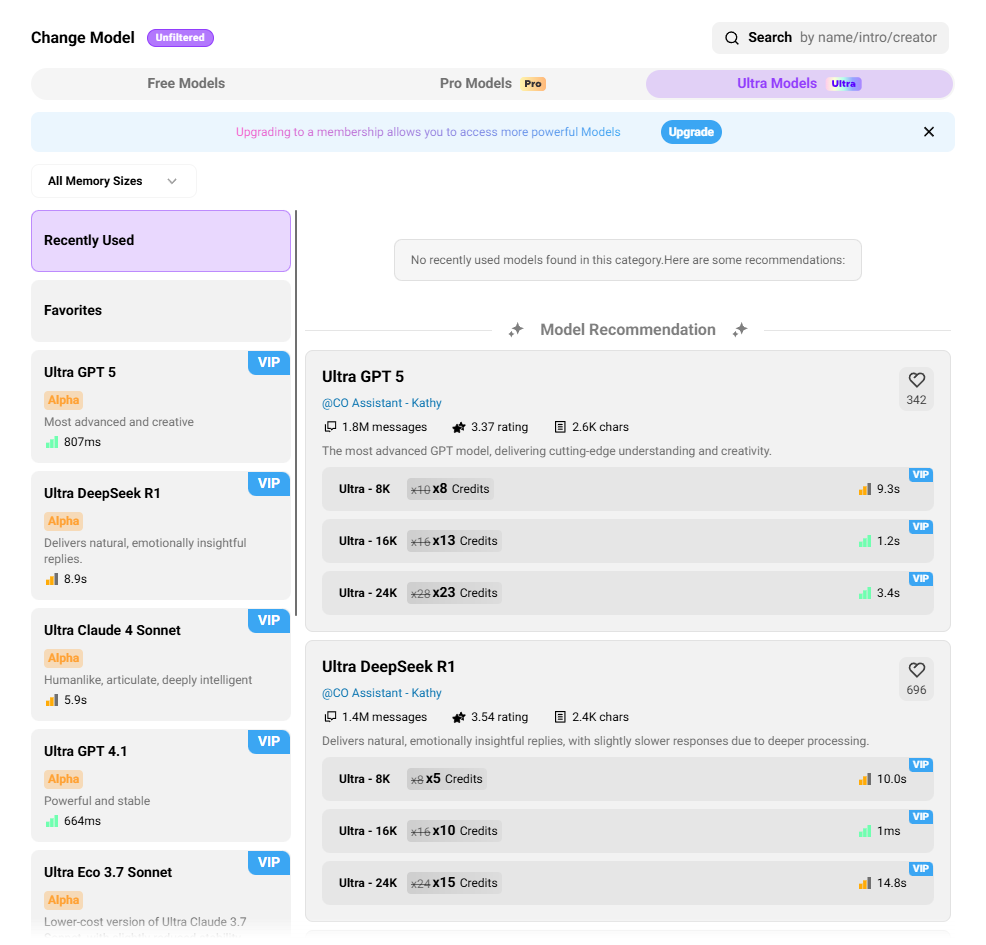Choose DeepSeek R1 Ultra - 8K x5 Credits

[628, 779]
